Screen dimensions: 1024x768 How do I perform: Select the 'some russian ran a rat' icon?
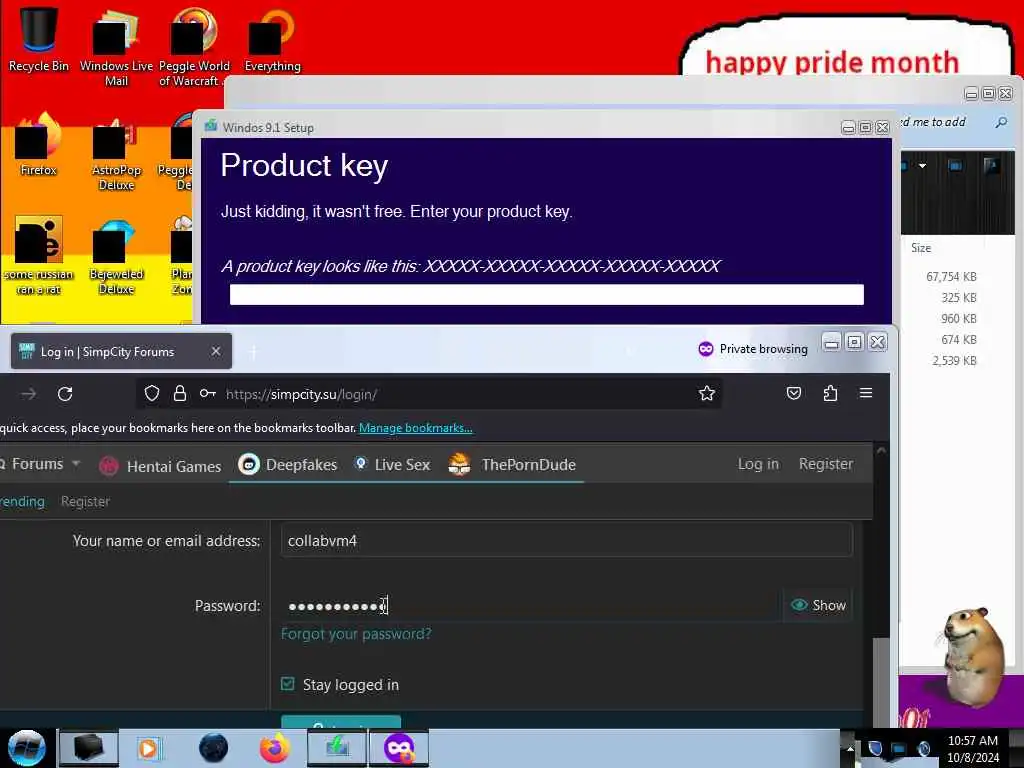(x=38, y=256)
